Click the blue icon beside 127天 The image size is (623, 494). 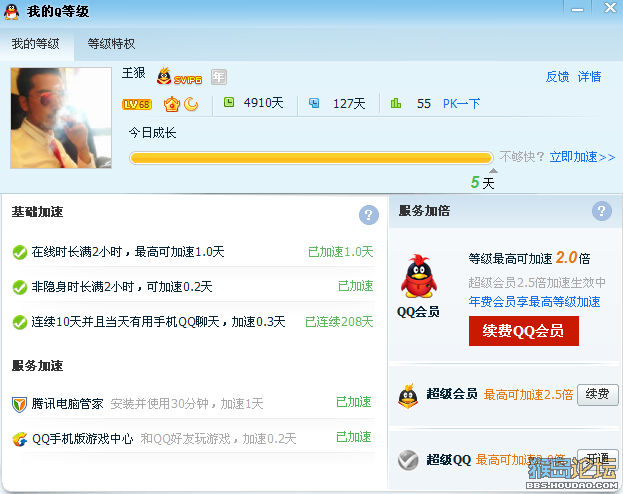tap(314, 103)
